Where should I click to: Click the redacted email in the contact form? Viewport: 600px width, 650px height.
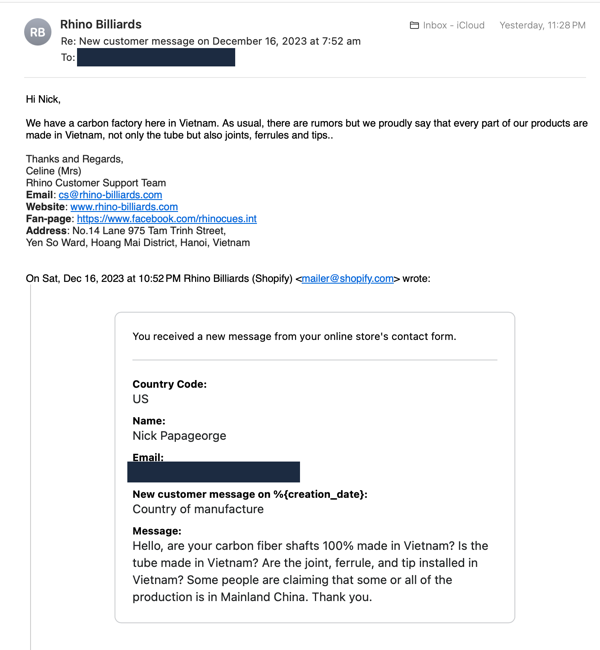pos(214,472)
